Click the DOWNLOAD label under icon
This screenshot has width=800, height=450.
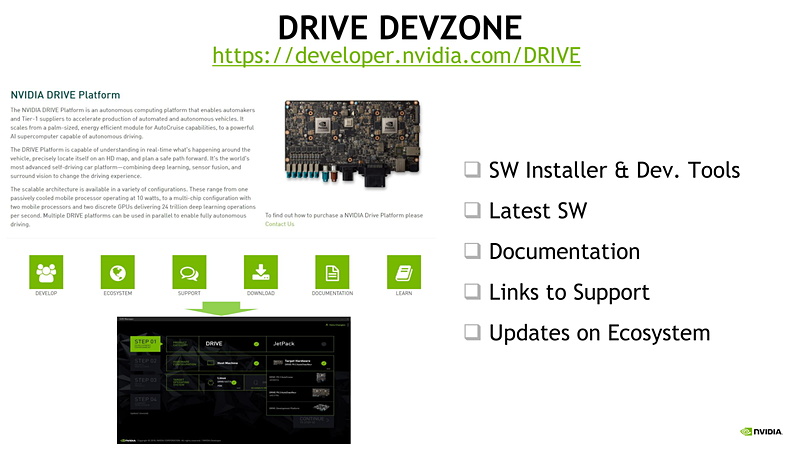tap(261, 293)
